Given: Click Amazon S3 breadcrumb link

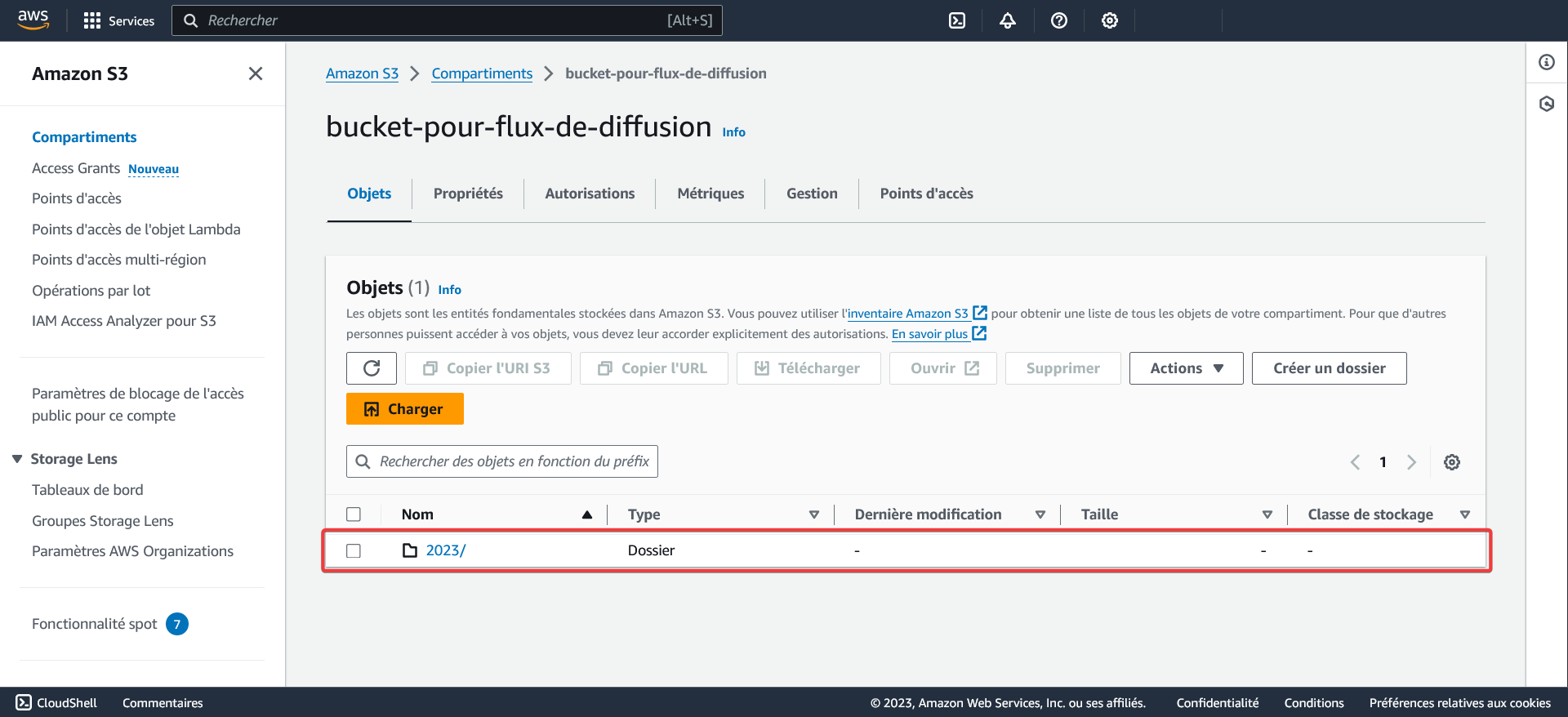Looking at the screenshot, I should click(x=362, y=73).
